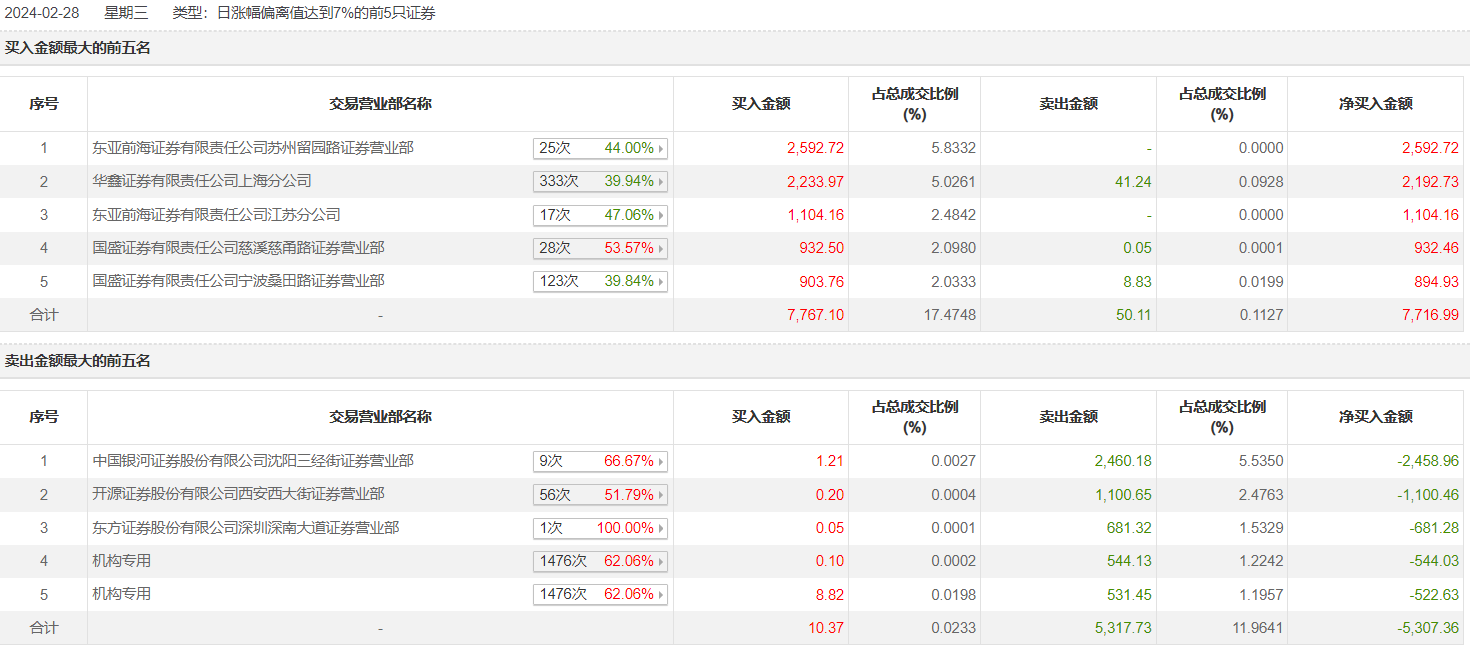The width and height of the screenshot is (1470, 649).
Task: Open the 1次 100.00% dropdown
Action: pyautogui.click(x=661, y=528)
